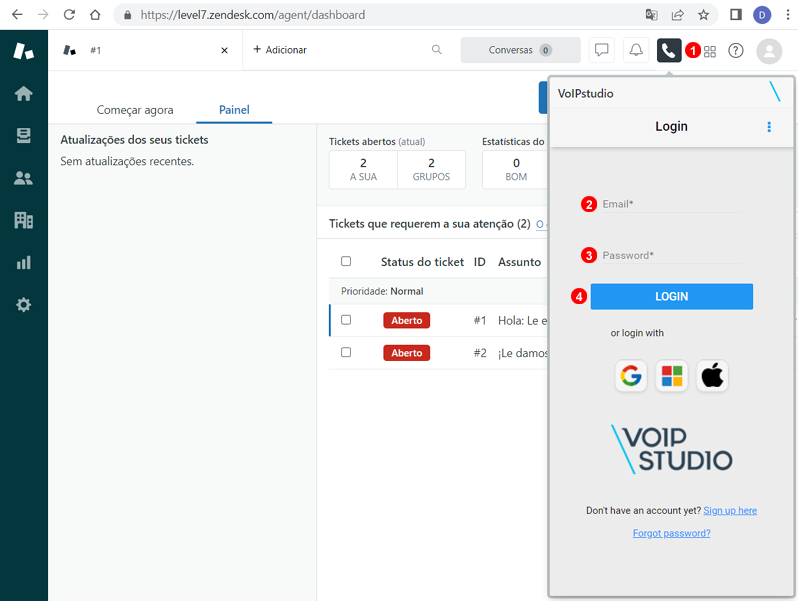Click the Password input field
This screenshot has width=798, height=601.
pyautogui.click(x=671, y=255)
